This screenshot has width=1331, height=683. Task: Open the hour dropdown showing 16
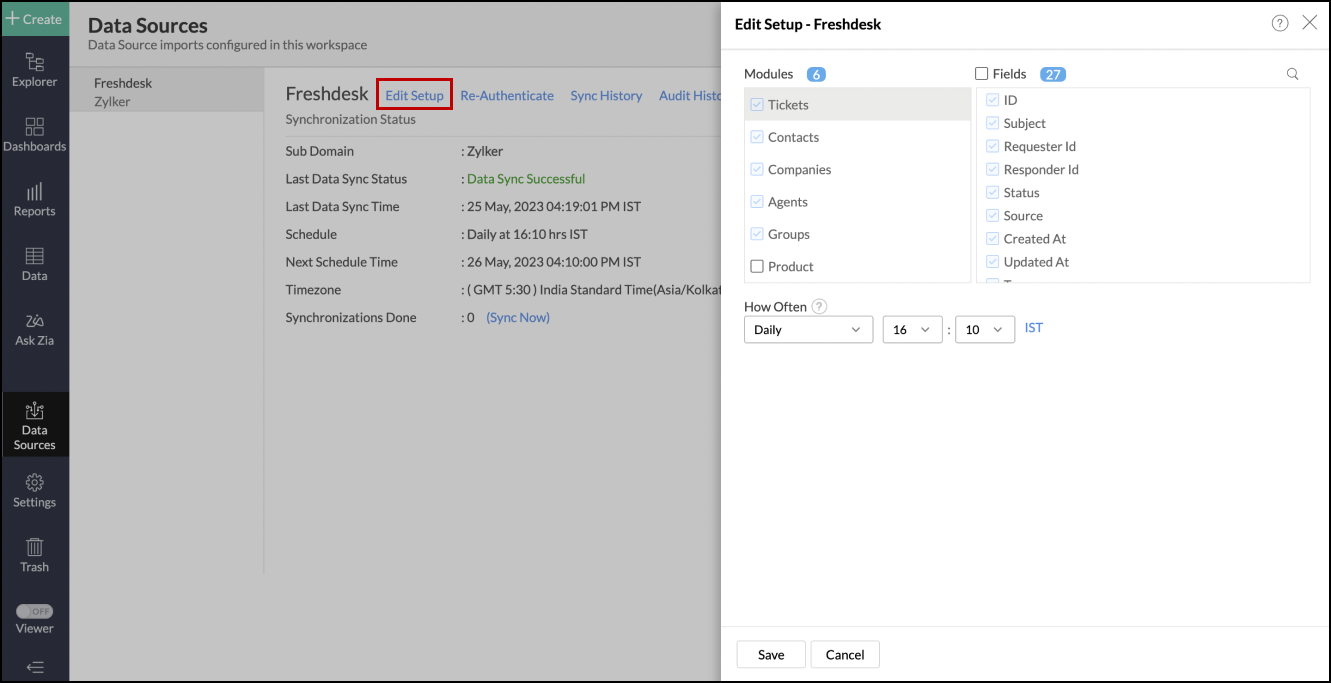pyautogui.click(x=911, y=329)
